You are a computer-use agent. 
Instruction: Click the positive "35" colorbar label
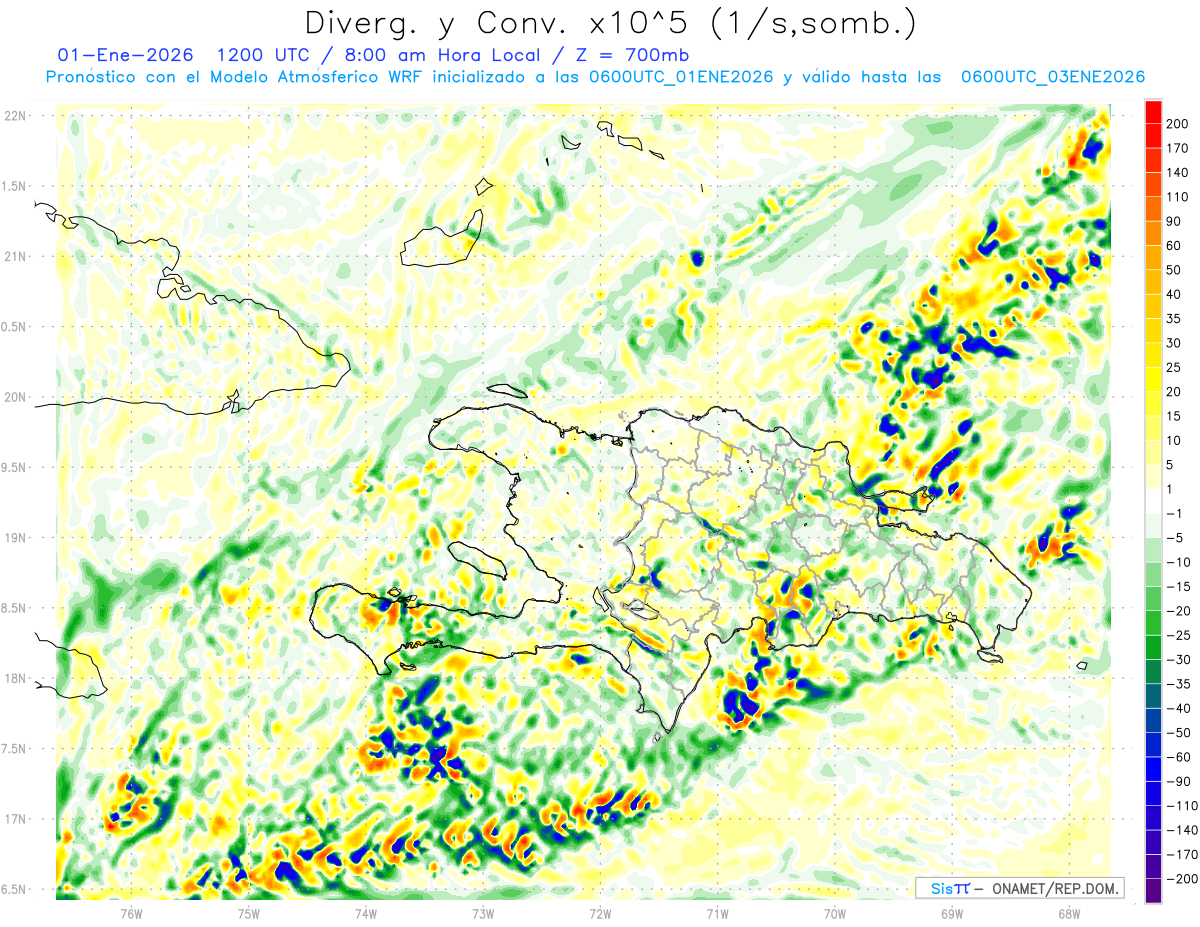point(1174,319)
